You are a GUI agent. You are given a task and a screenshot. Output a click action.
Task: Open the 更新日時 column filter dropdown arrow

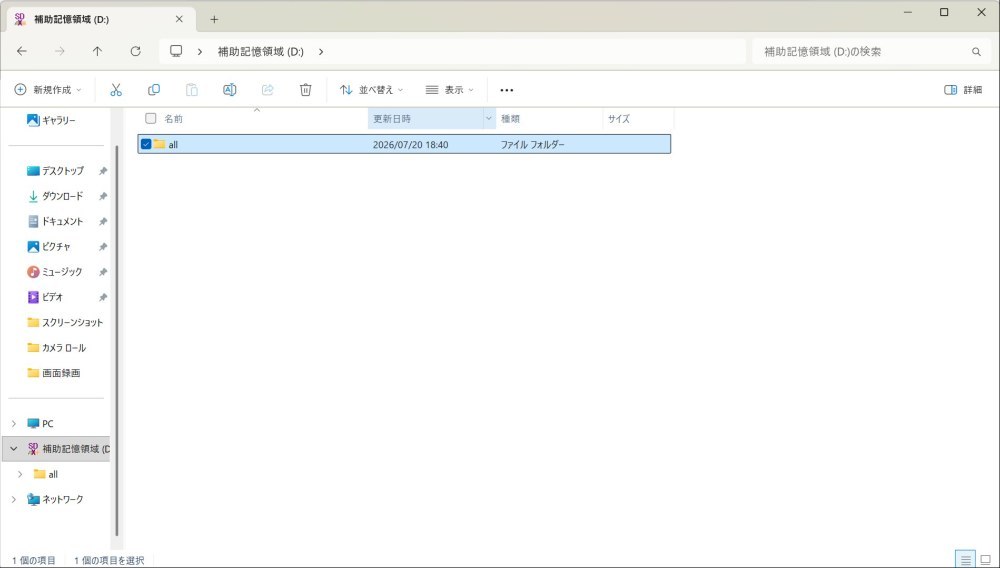point(489,118)
